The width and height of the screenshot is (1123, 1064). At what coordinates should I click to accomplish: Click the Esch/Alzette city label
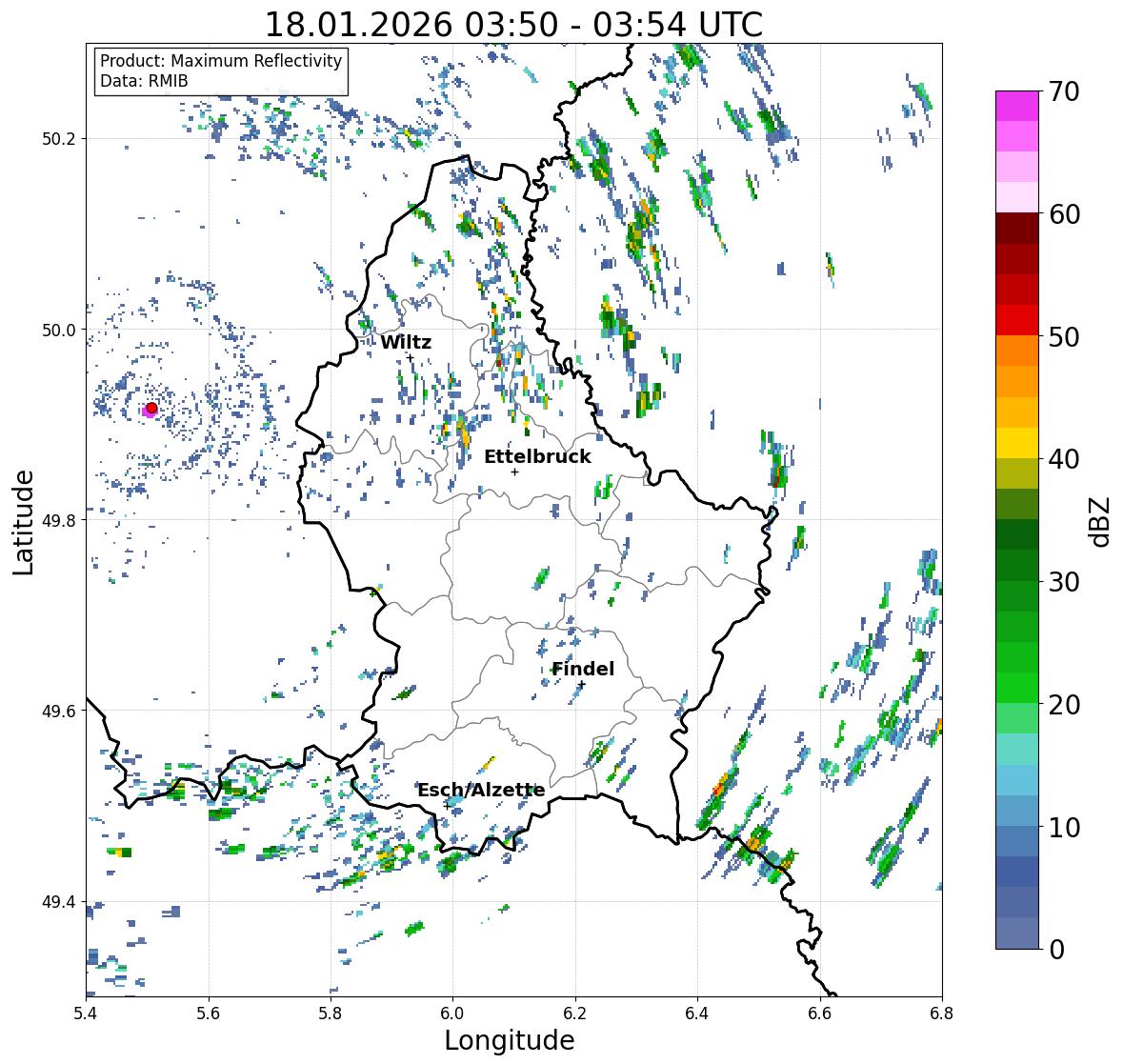[x=481, y=790]
